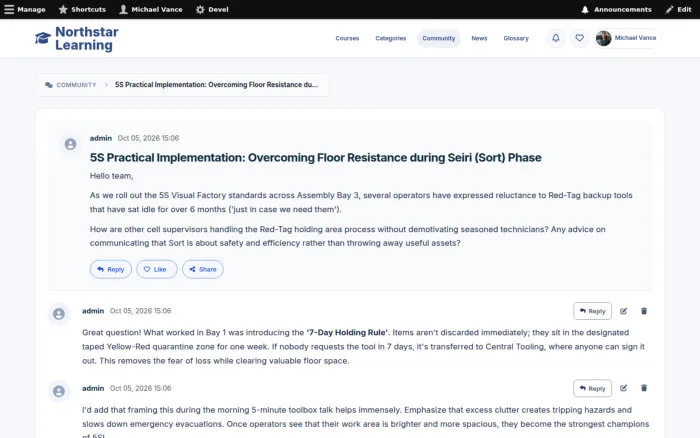Screen dimensions: 700x438
Task: Like the main post
Action: pos(157,269)
